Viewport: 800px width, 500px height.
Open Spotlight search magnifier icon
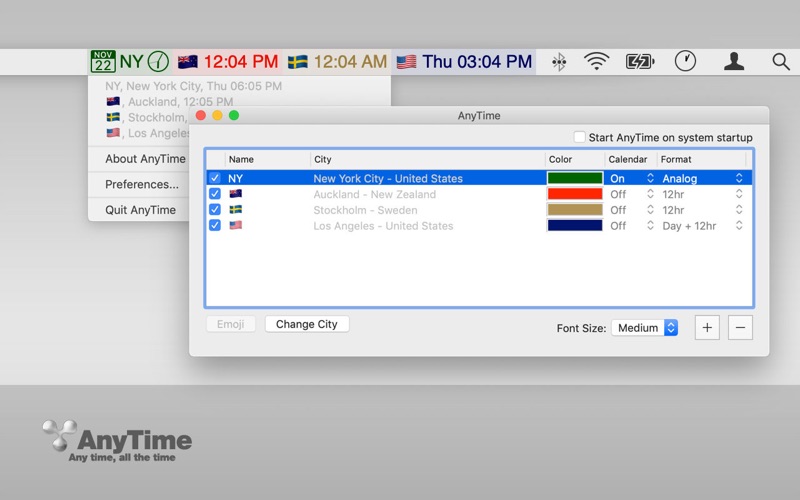(x=781, y=62)
